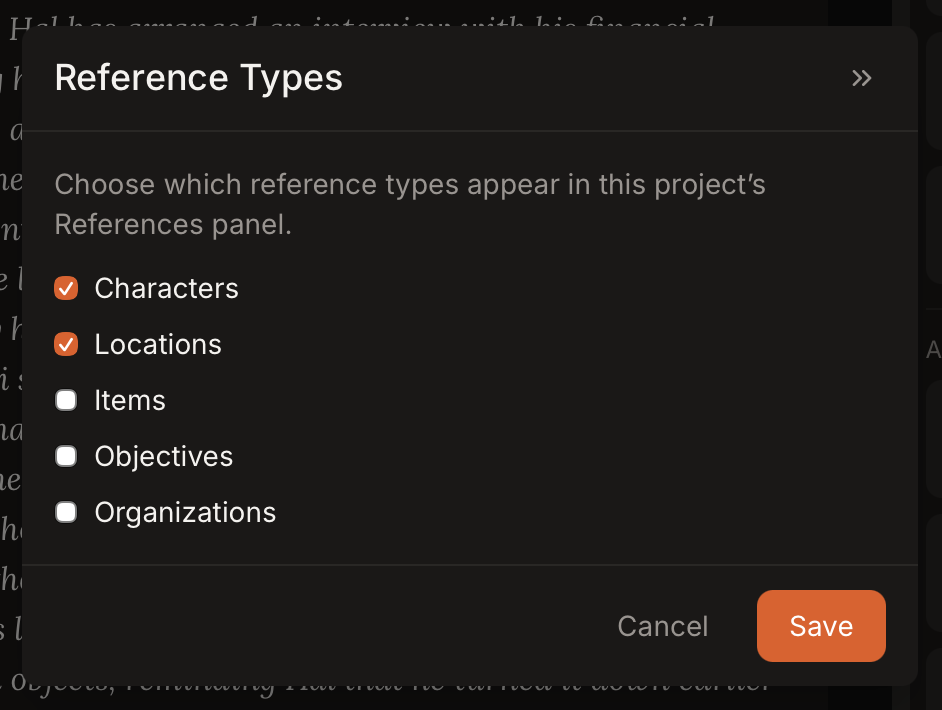Enable the Objectives reference type
Screen dimensions: 942x710
66,456
